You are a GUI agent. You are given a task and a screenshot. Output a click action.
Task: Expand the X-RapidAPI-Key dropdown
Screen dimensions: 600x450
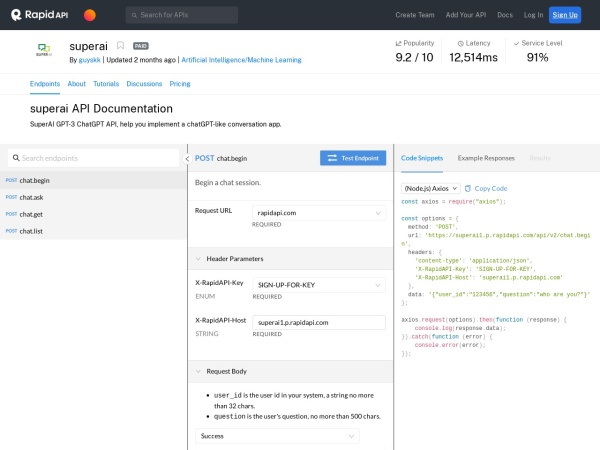318,284
